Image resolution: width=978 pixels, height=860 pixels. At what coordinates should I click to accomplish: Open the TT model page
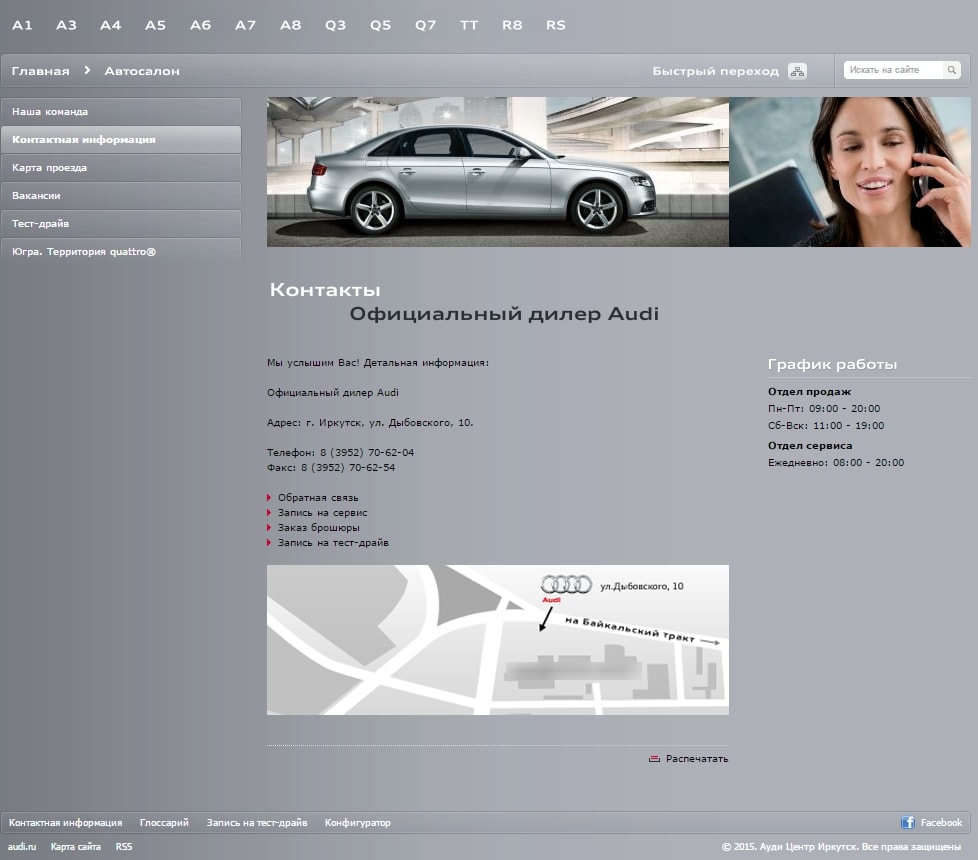tap(469, 26)
